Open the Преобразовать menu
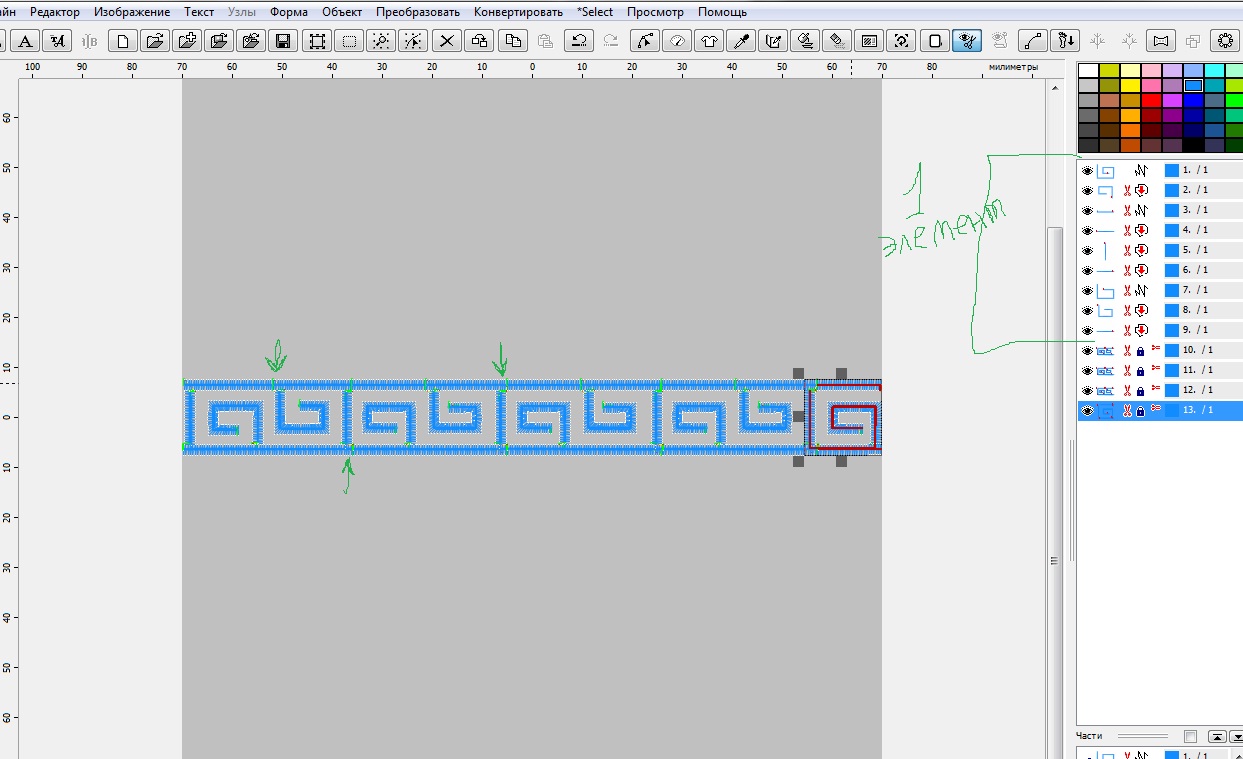This screenshot has height=759, width=1243. click(x=418, y=12)
